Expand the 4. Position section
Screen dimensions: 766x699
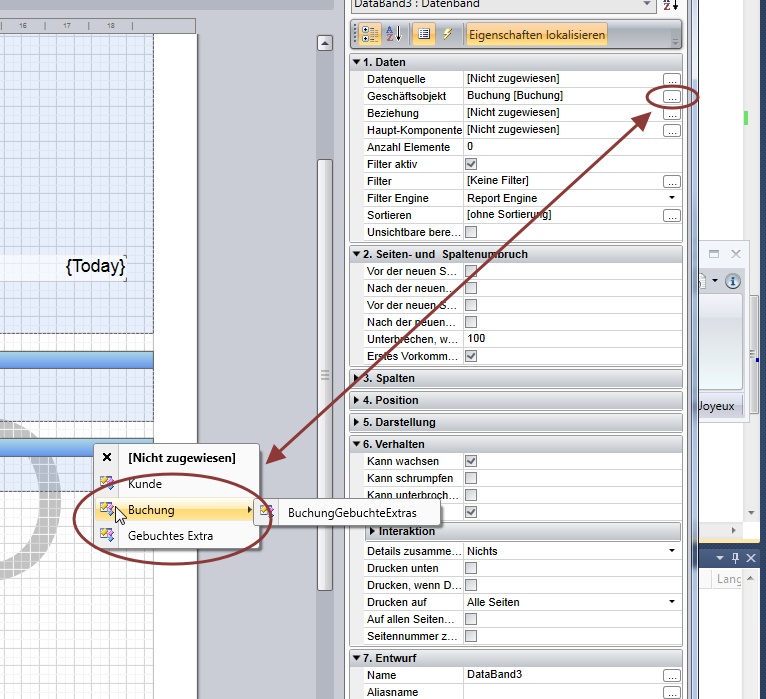[x=357, y=400]
